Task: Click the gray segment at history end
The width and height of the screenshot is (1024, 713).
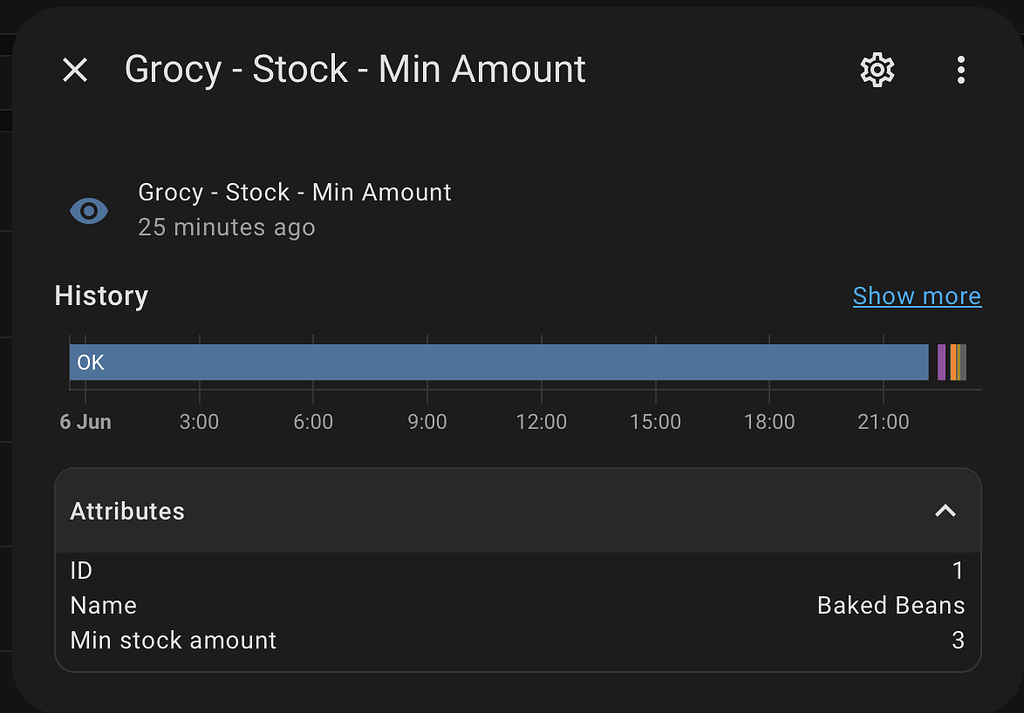Action: [x=963, y=362]
